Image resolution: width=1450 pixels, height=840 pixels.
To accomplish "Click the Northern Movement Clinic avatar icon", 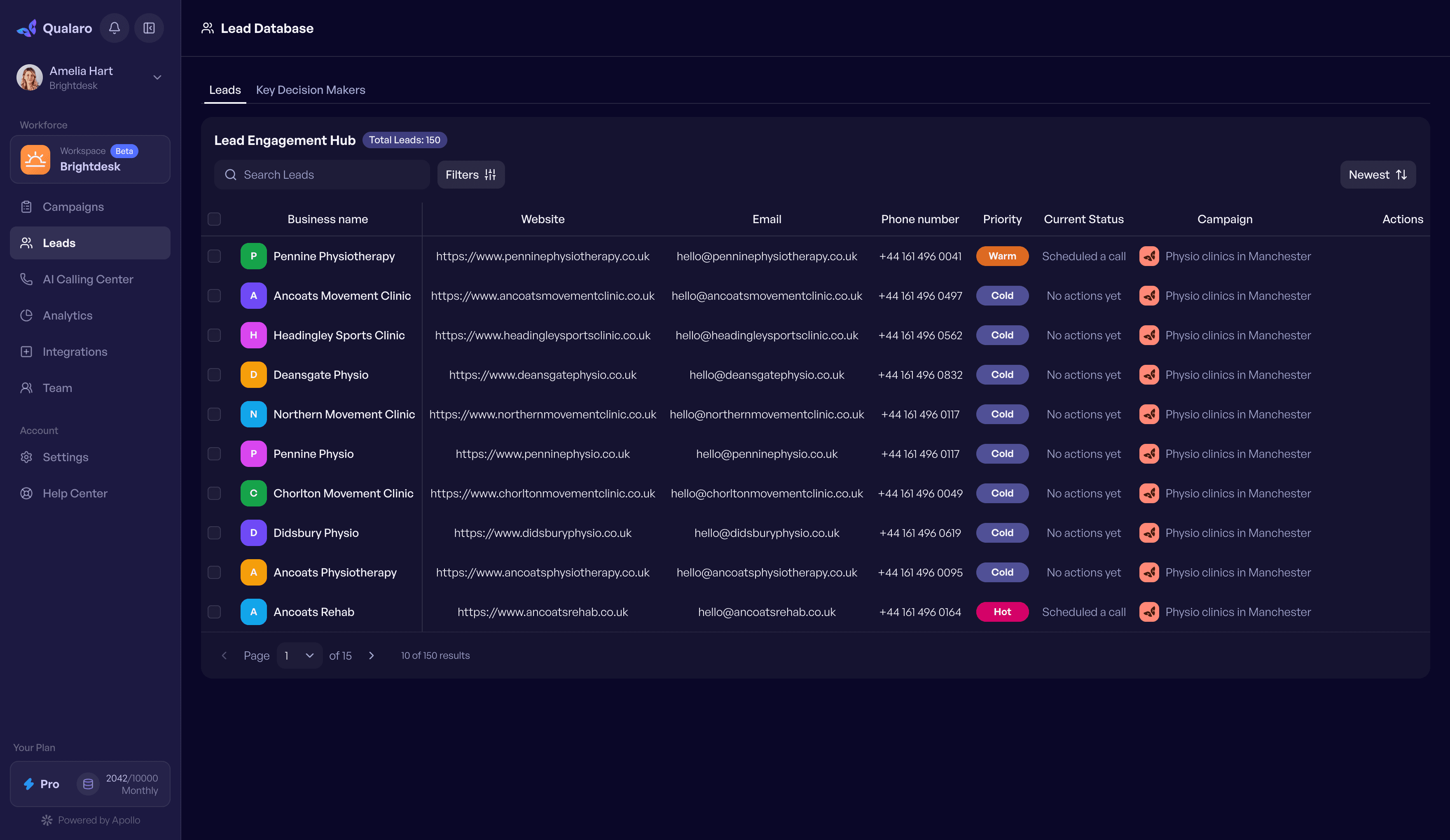I will tap(253, 414).
